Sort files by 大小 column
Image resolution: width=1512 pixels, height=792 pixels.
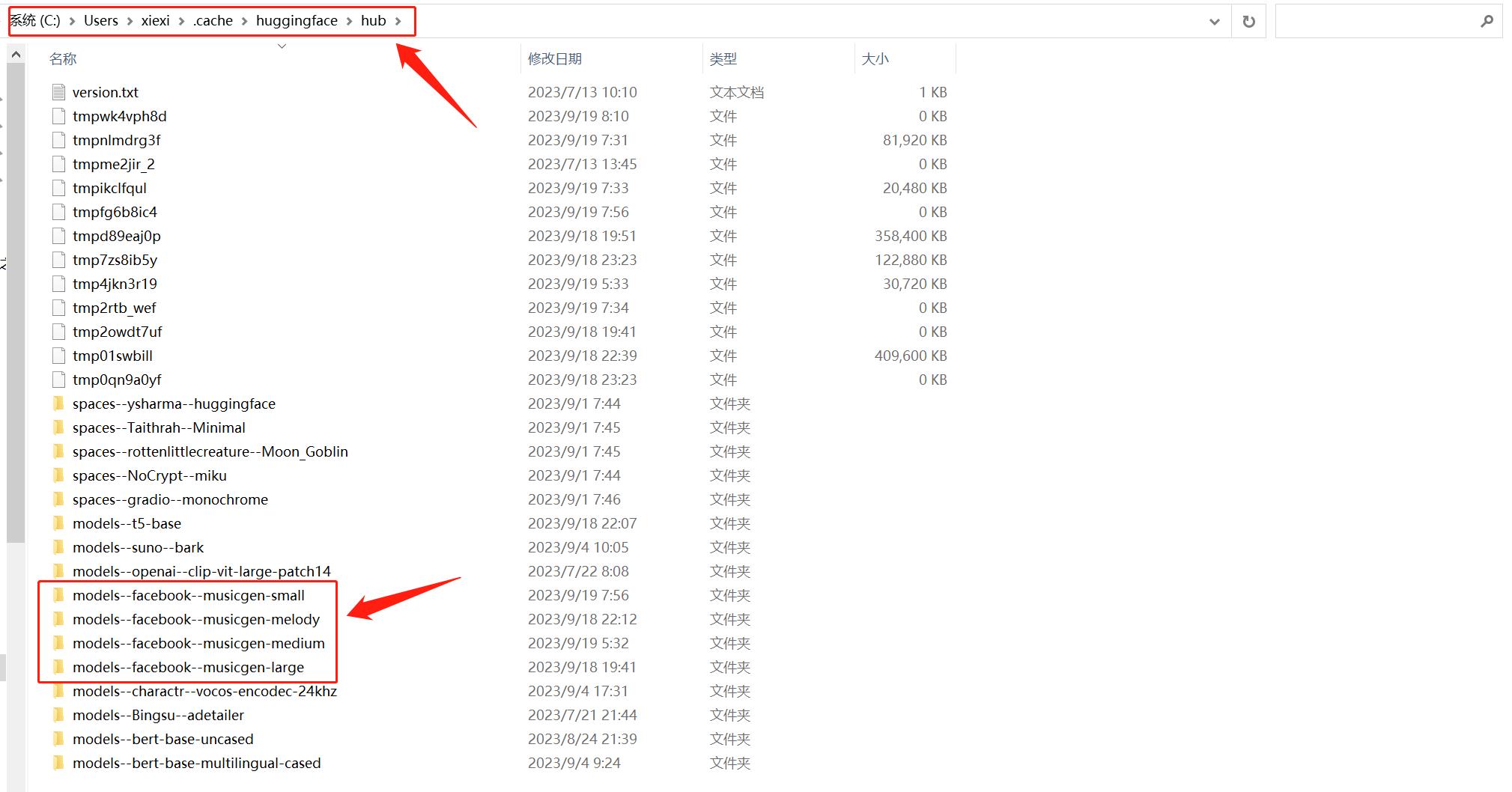coord(875,58)
